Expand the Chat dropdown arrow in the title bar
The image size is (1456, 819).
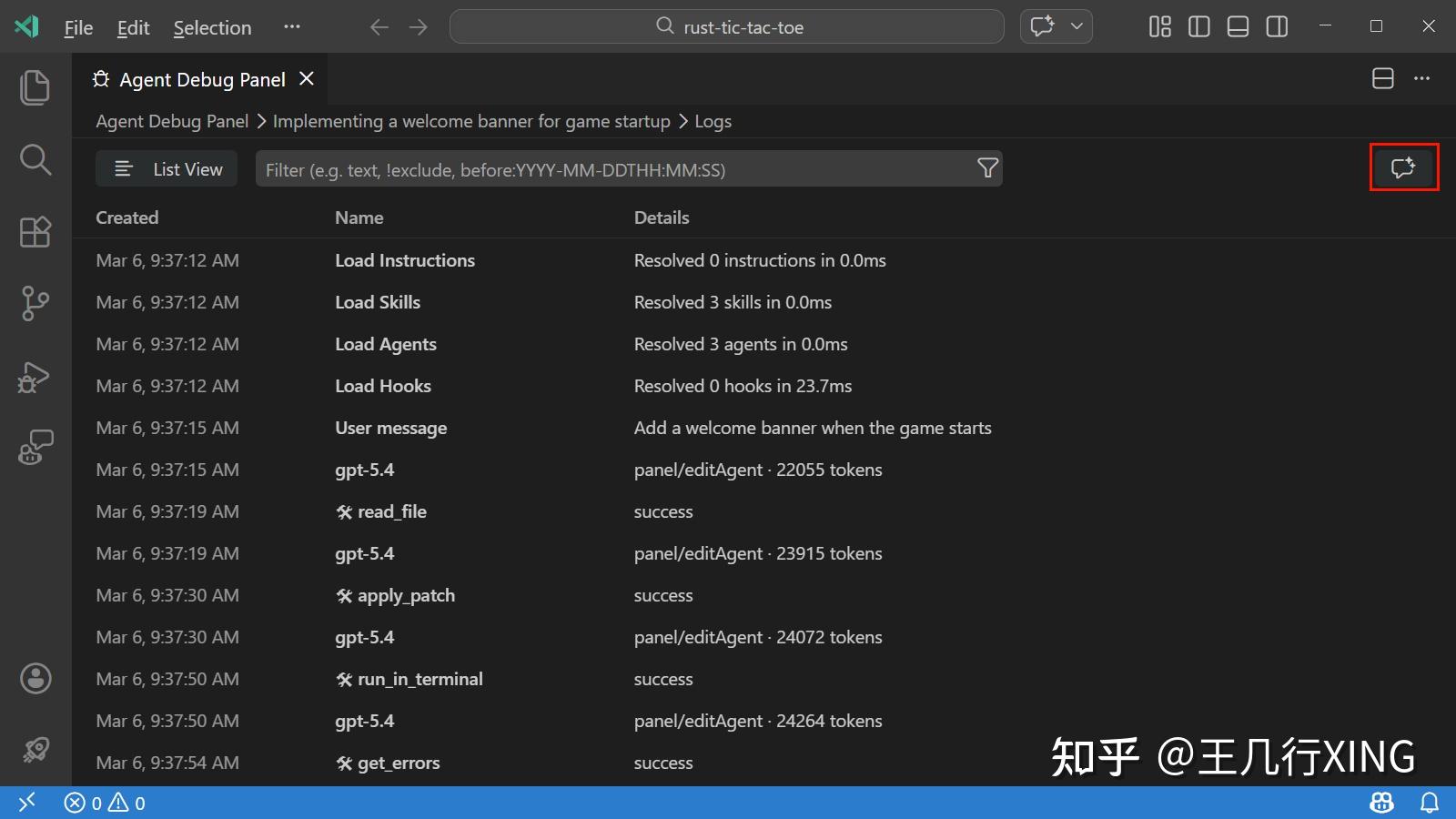(1077, 26)
